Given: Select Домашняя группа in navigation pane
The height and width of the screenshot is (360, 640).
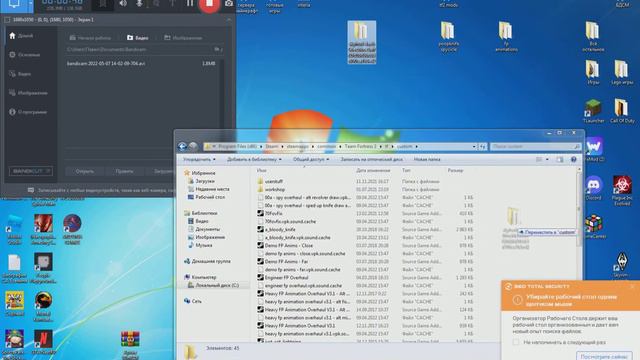Looking at the screenshot, I should 207,261.
